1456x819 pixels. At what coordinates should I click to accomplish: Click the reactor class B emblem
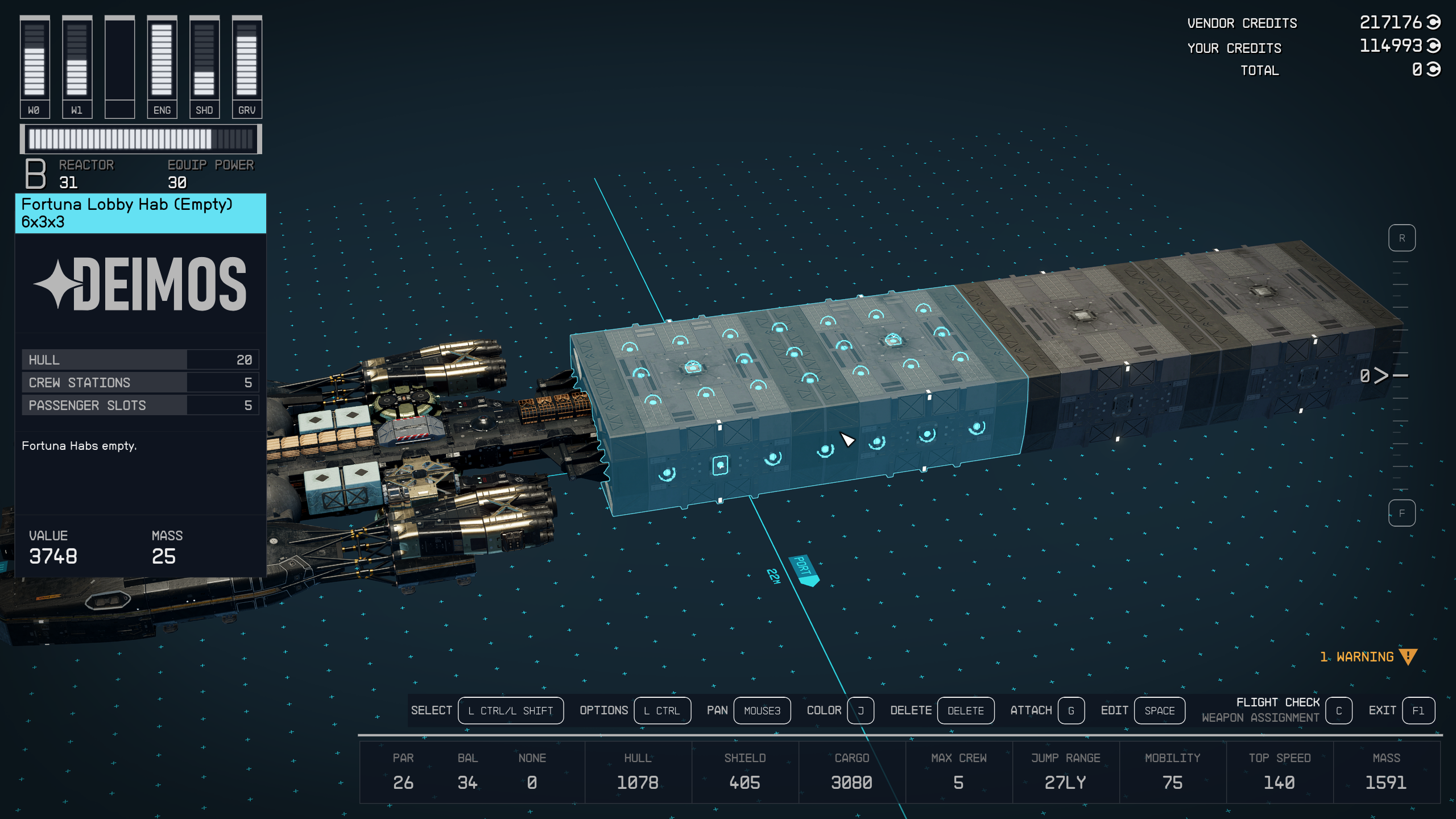(35, 174)
